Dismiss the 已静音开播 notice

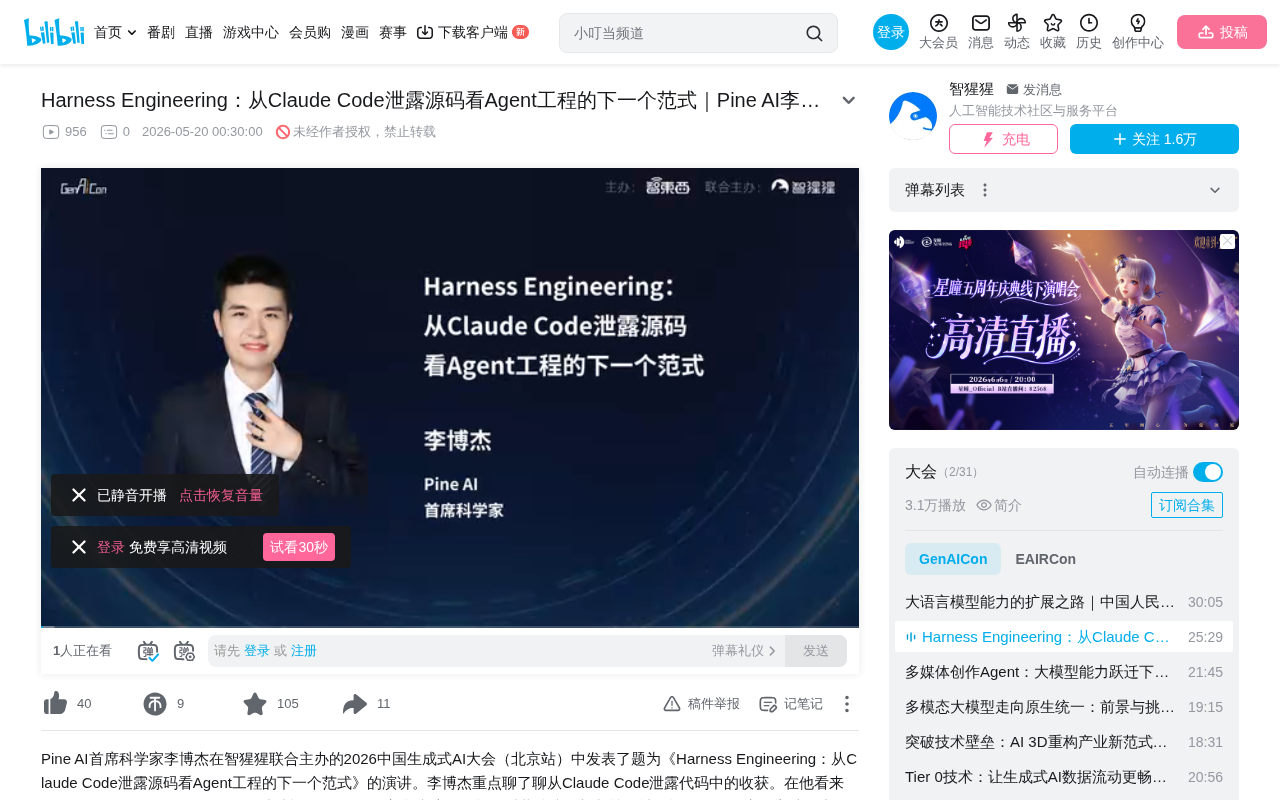pyautogui.click(x=79, y=495)
